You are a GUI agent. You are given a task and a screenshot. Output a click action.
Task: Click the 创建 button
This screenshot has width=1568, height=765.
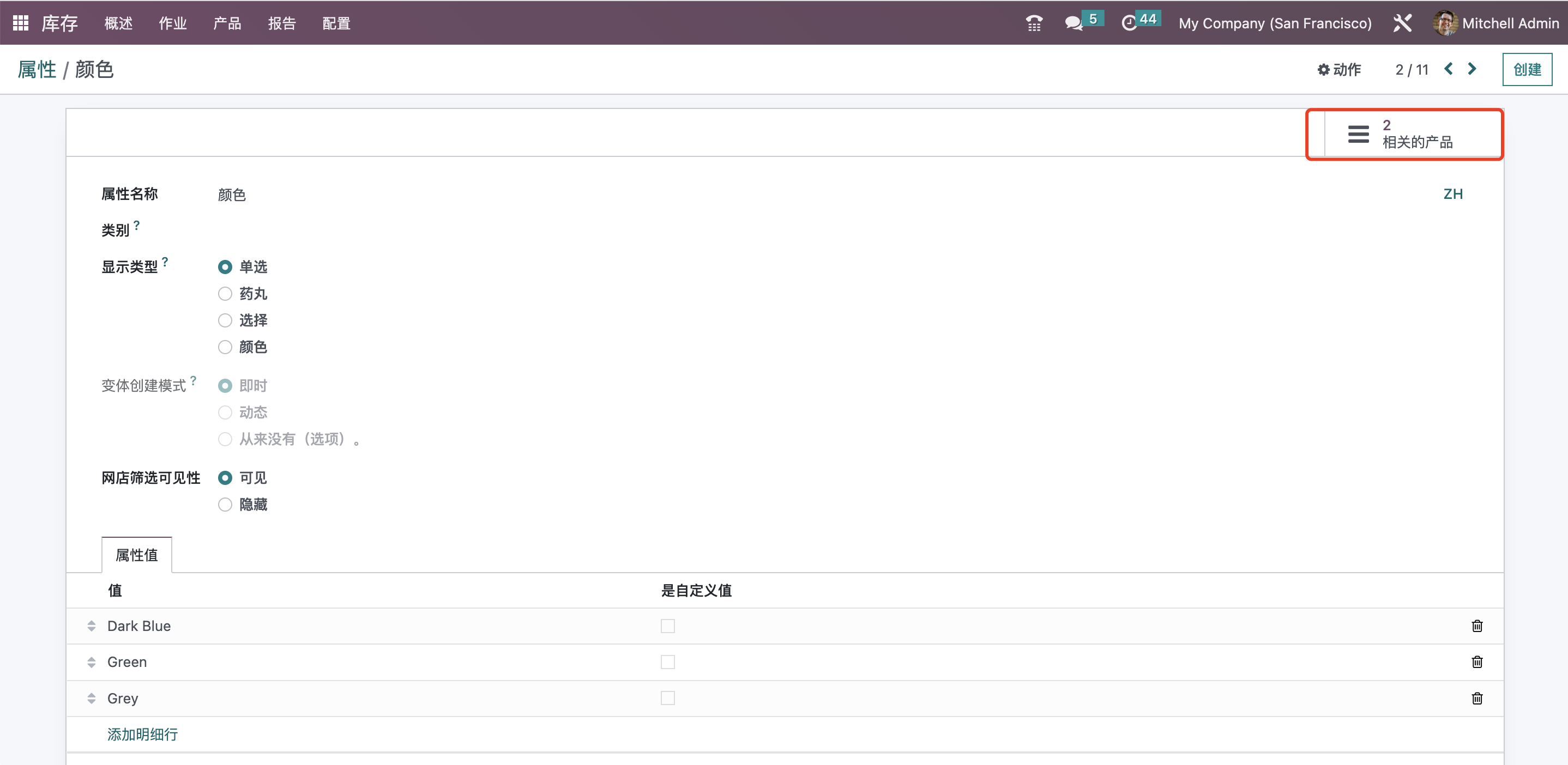pos(1527,69)
